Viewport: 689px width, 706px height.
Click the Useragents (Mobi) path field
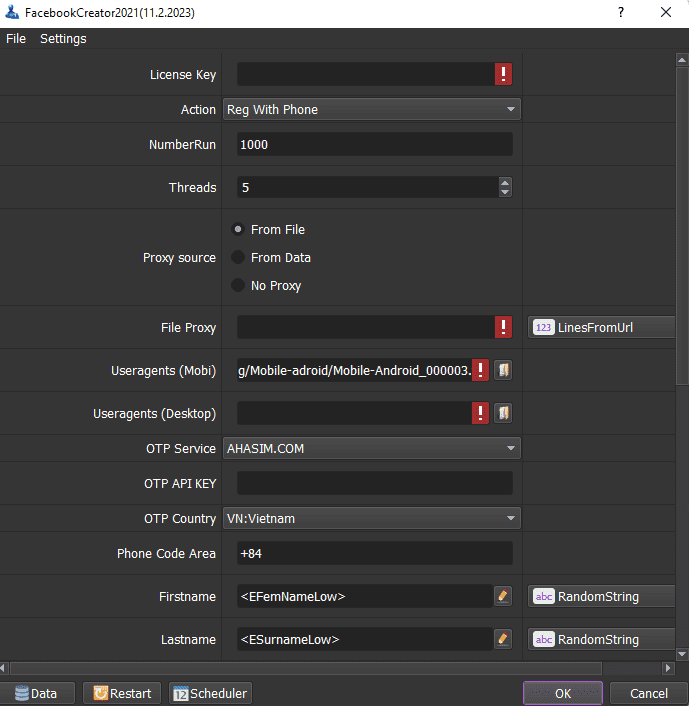click(354, 370)
